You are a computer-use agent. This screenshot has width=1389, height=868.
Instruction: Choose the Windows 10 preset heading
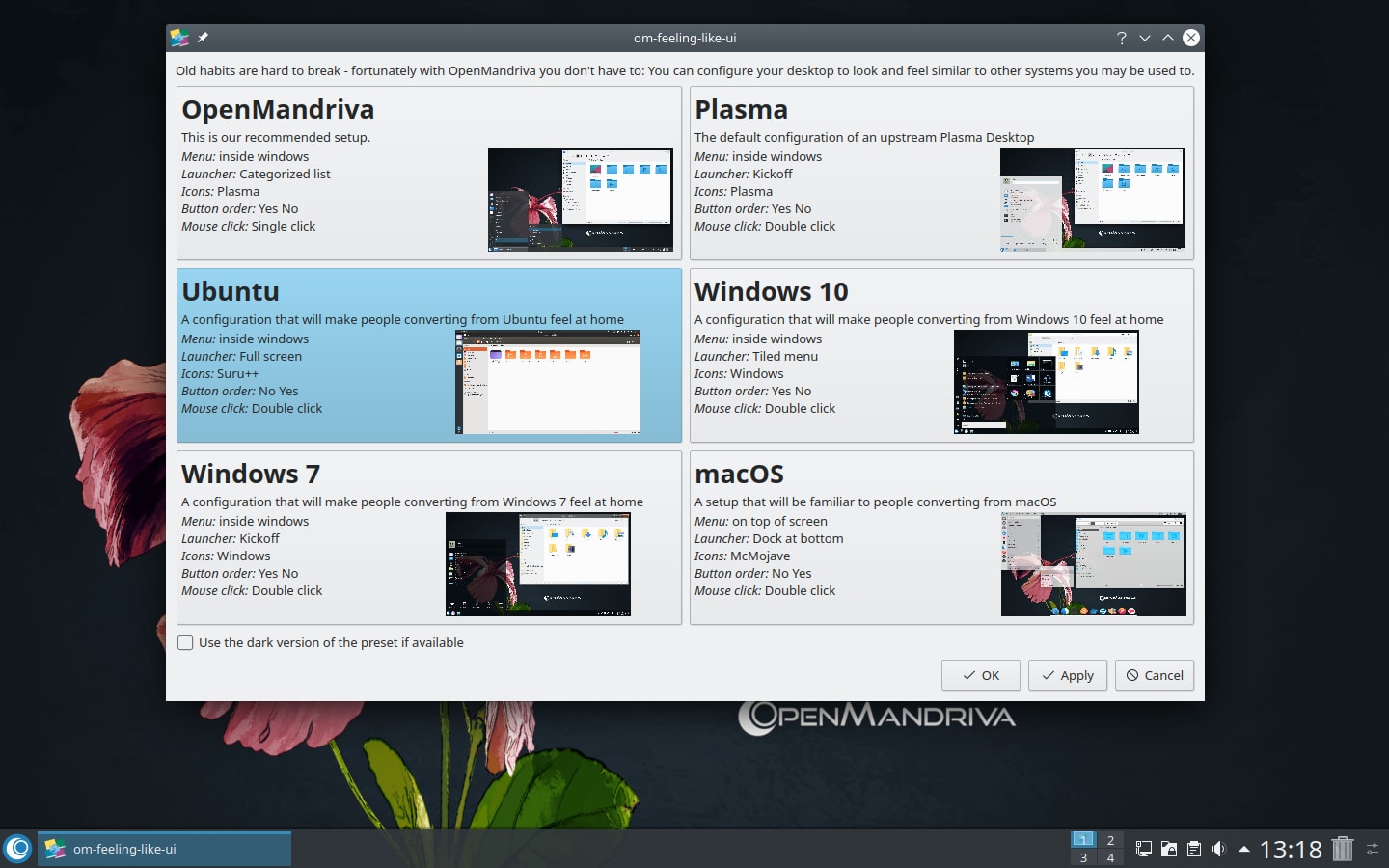tap(772, 291)
